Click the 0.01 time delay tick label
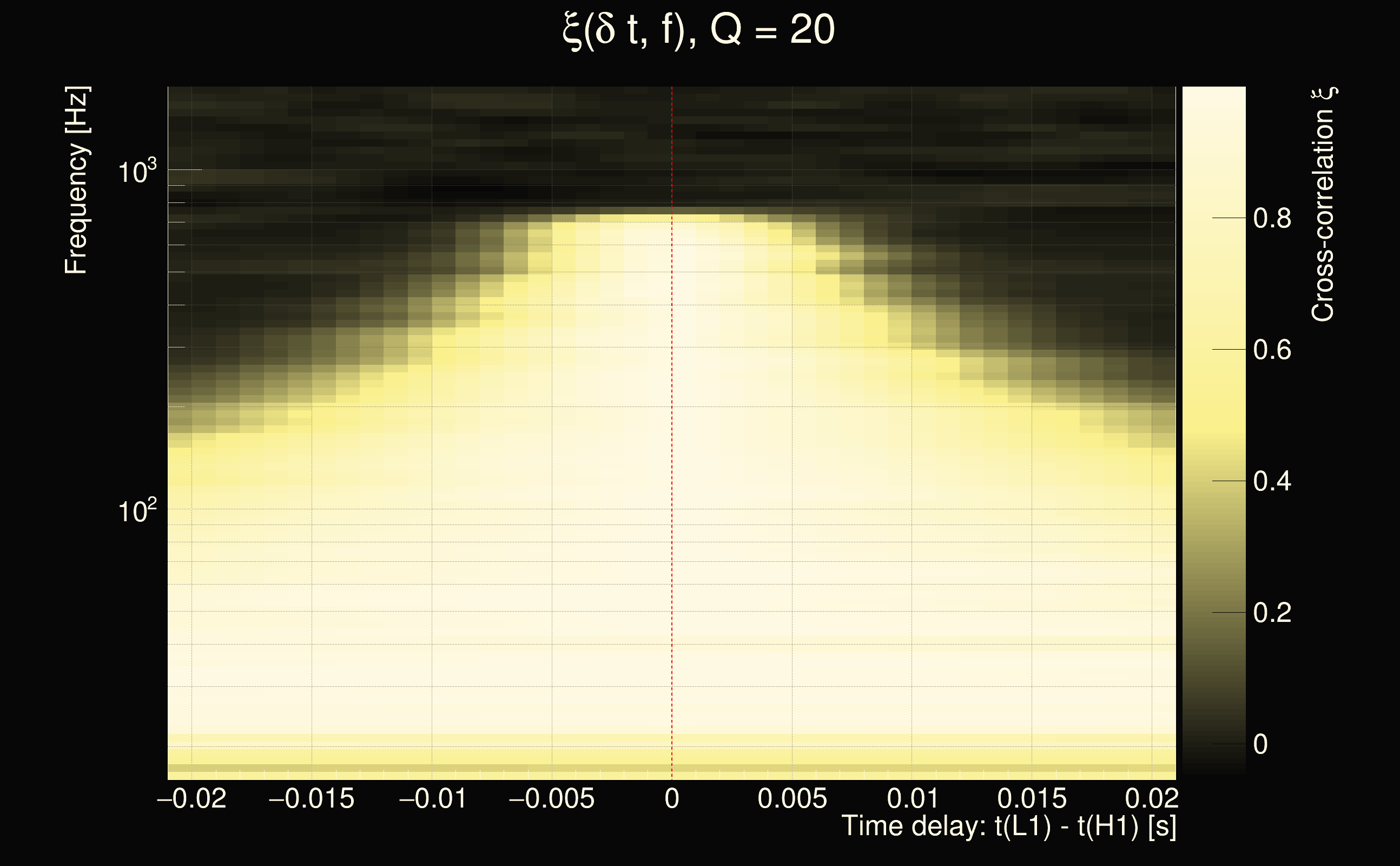 pos(913,798)
